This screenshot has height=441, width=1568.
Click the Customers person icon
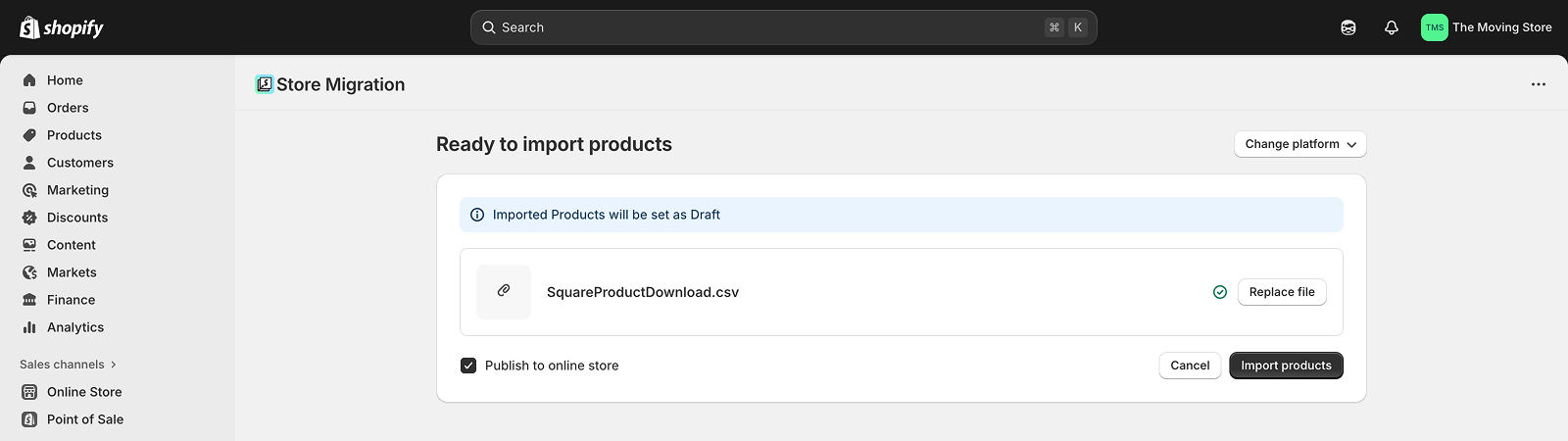coord(29,163)
